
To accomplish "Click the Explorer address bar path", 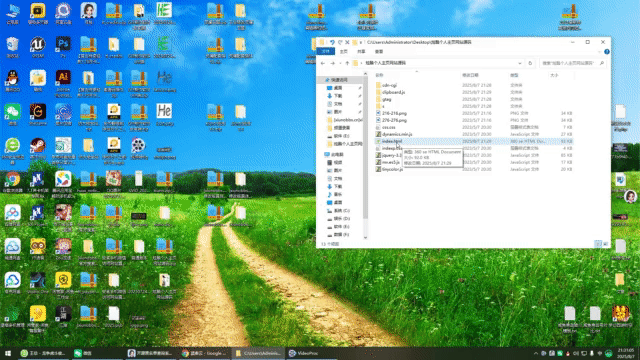I will tap(439, 63).
